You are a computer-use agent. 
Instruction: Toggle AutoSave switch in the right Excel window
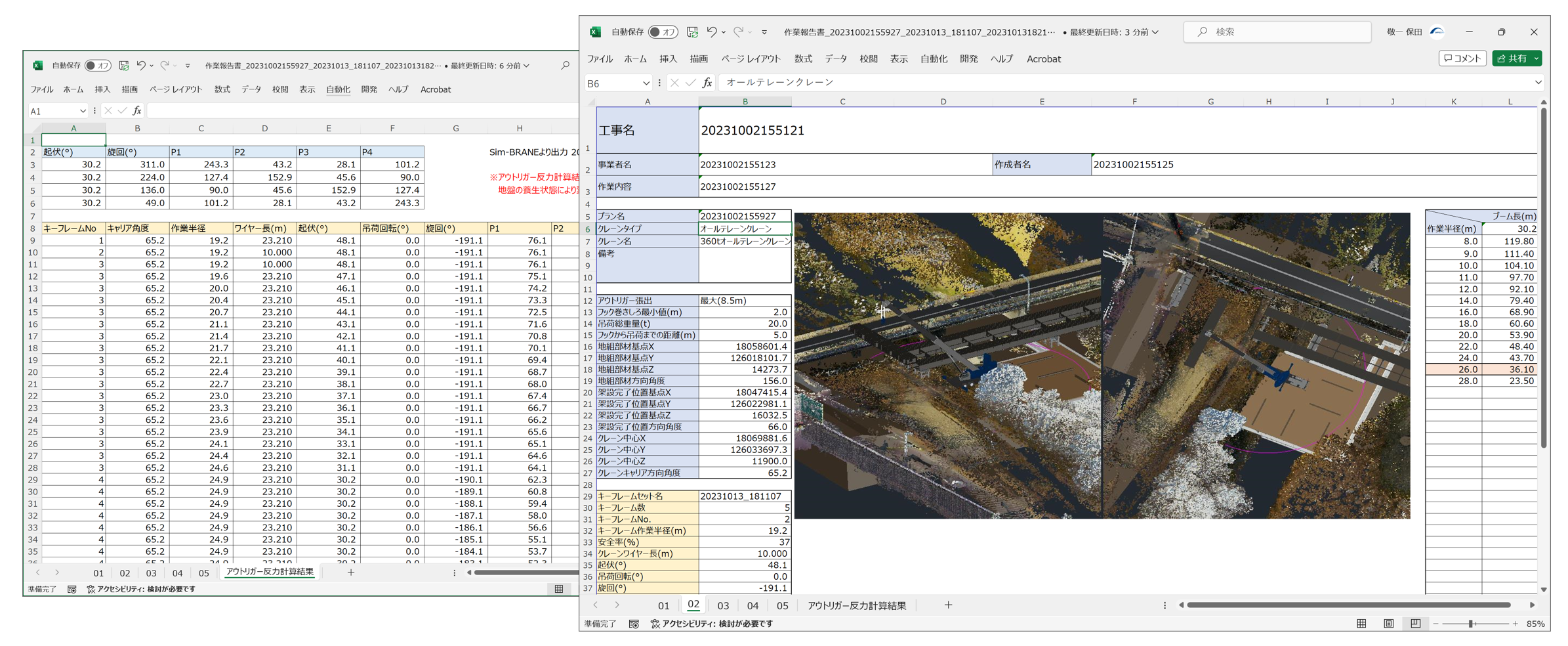point(663,32)
